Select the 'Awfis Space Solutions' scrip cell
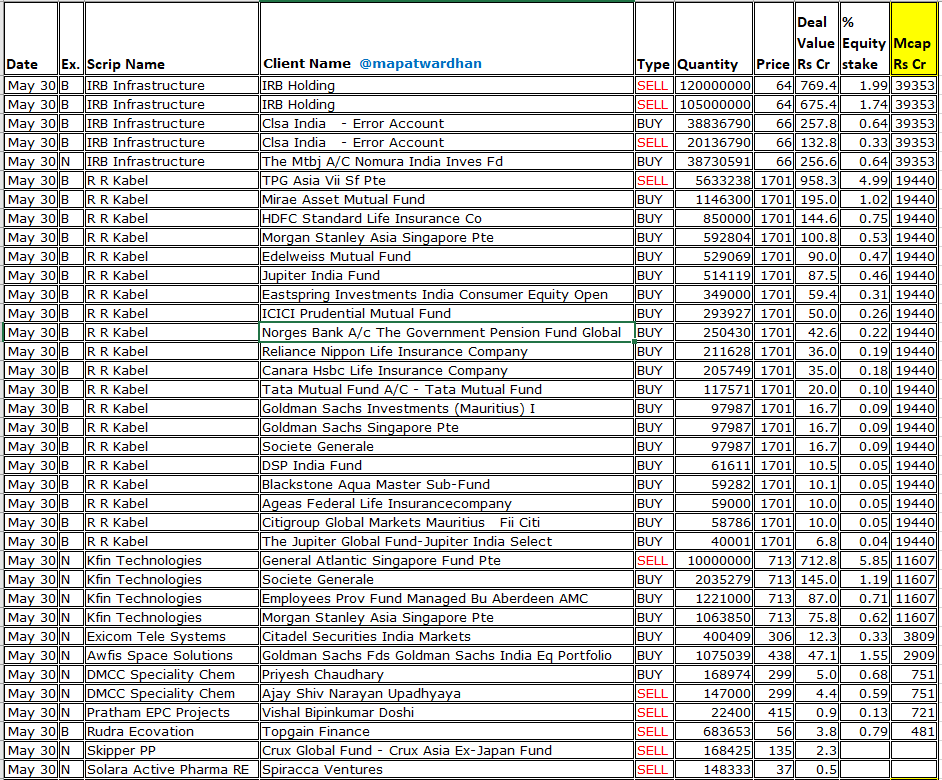The image size is (942, 780). click(172, 656)
